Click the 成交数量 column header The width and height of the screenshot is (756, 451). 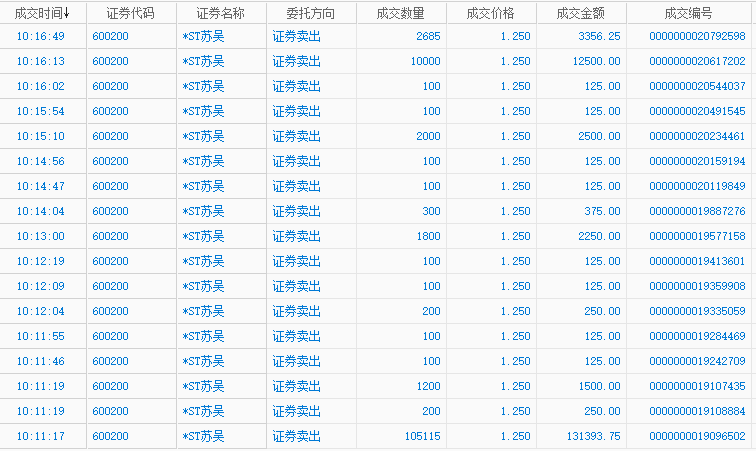click(x=401, y=13)
